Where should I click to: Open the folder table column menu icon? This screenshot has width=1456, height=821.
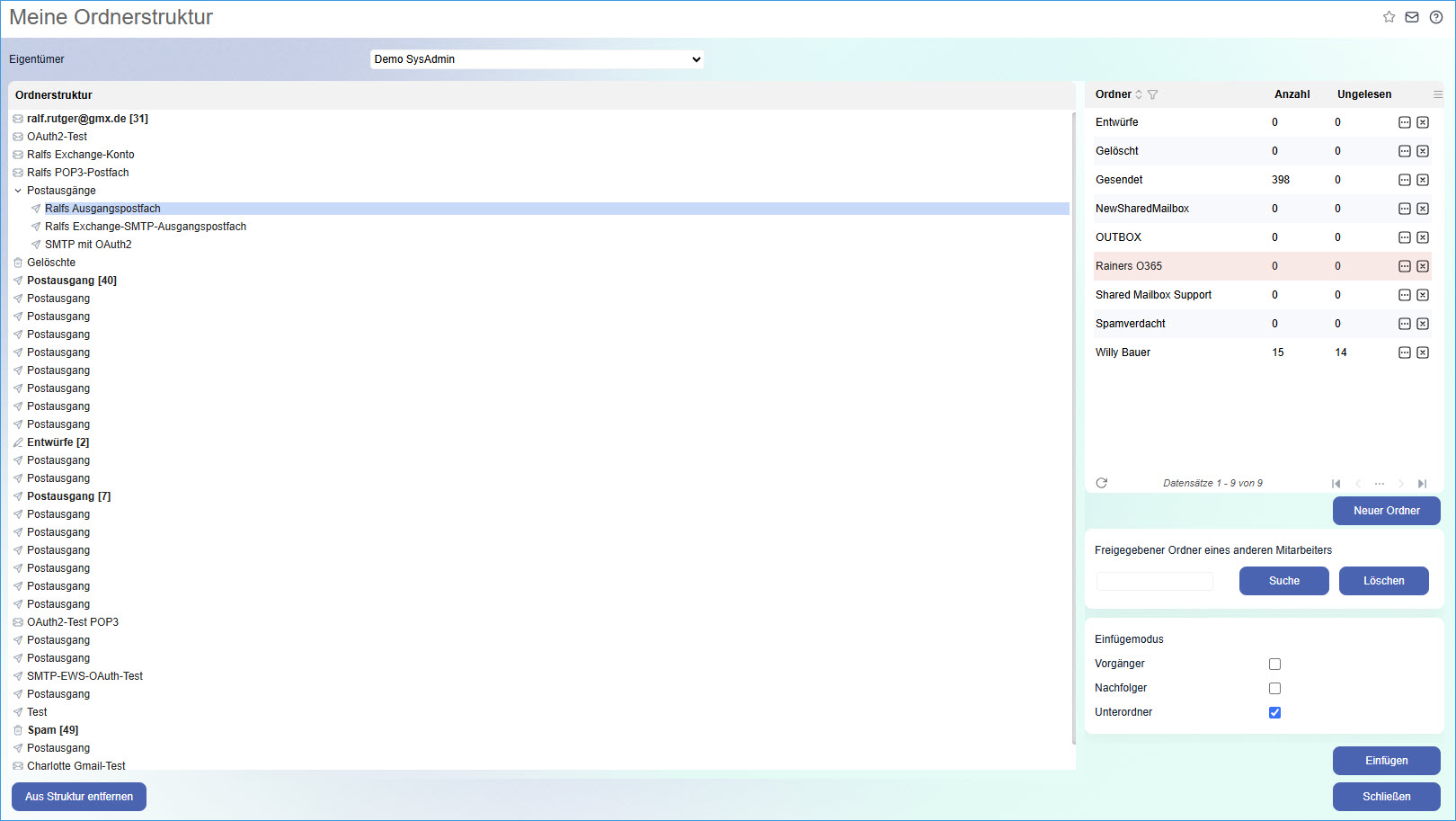click(1437, 94)
